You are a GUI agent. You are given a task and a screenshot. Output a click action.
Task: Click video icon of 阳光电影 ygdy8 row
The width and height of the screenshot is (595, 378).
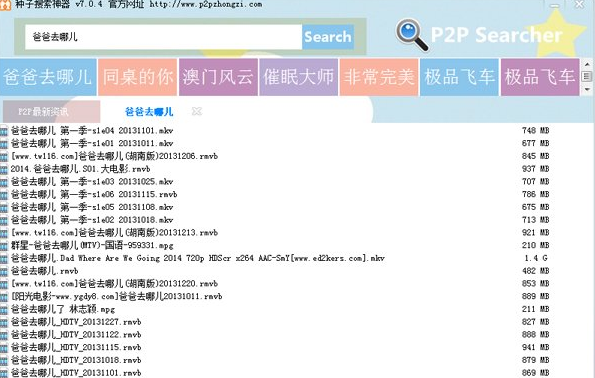tap(4, 297)
